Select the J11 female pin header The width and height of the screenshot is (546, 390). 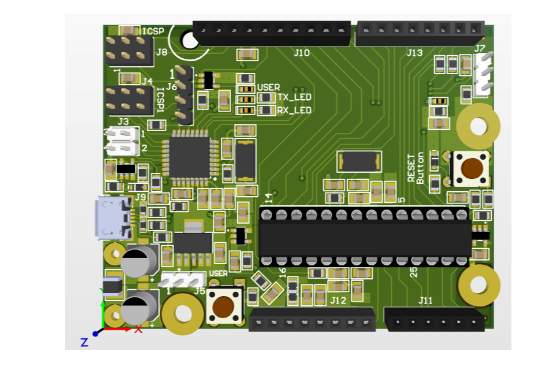(435, 320)
